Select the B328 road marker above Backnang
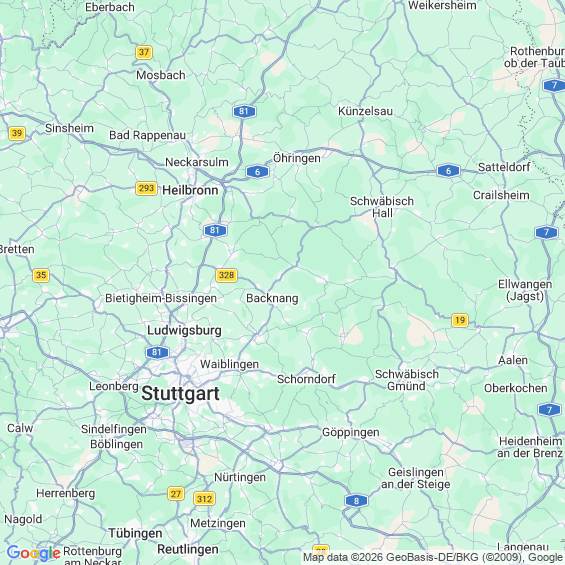 [x=226, y=275]
